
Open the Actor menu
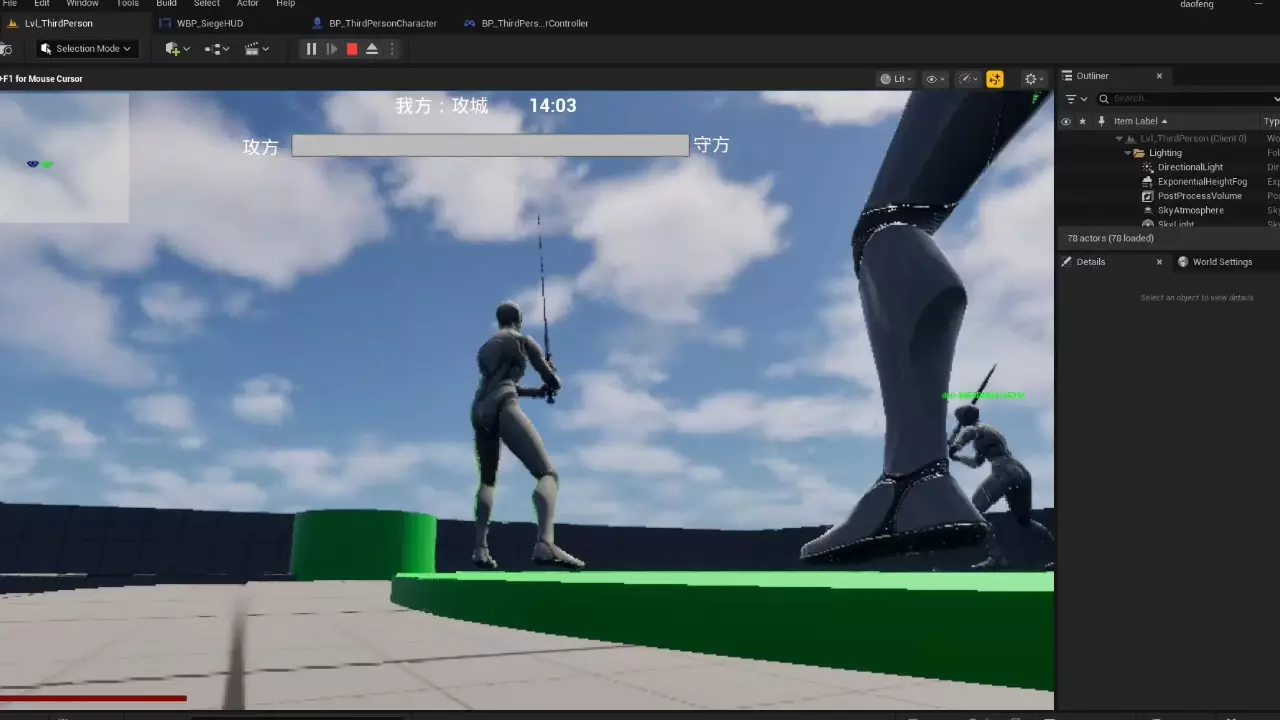point(247,4)
